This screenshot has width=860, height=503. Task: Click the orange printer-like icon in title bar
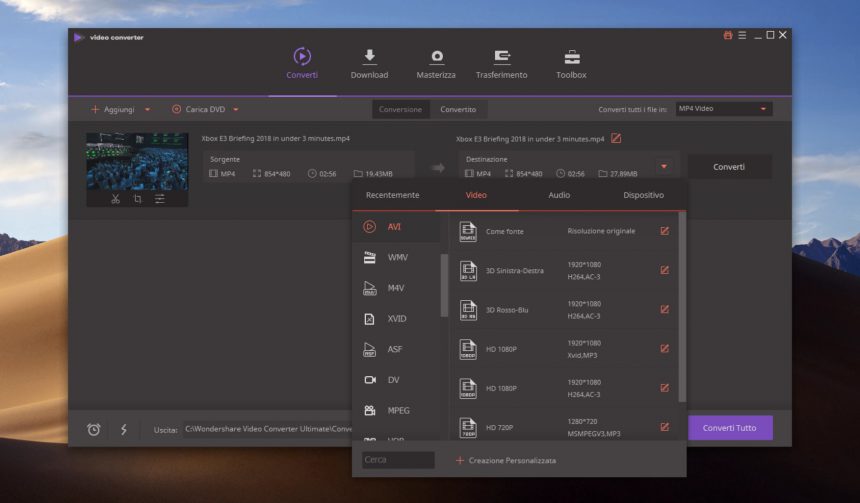728,35
